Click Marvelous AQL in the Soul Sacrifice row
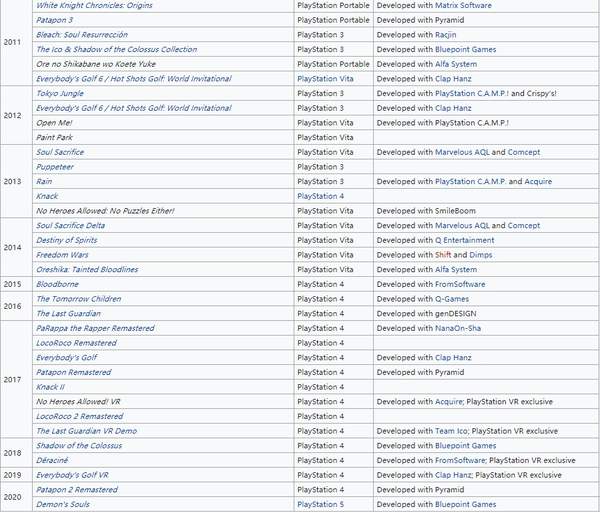 pyautogui.click(x=462, y=152)
